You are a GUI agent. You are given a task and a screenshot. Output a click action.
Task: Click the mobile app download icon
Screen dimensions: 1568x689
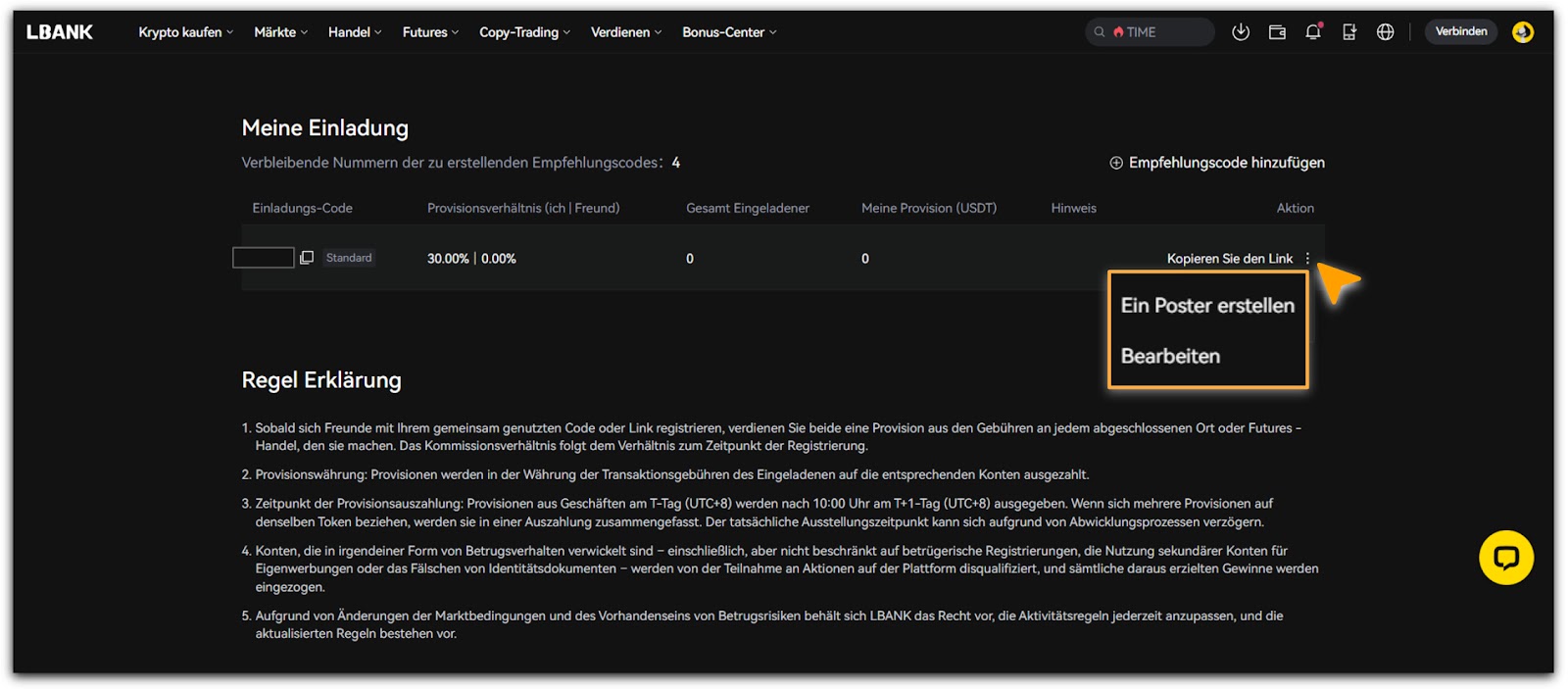[x=1349, y=32]
